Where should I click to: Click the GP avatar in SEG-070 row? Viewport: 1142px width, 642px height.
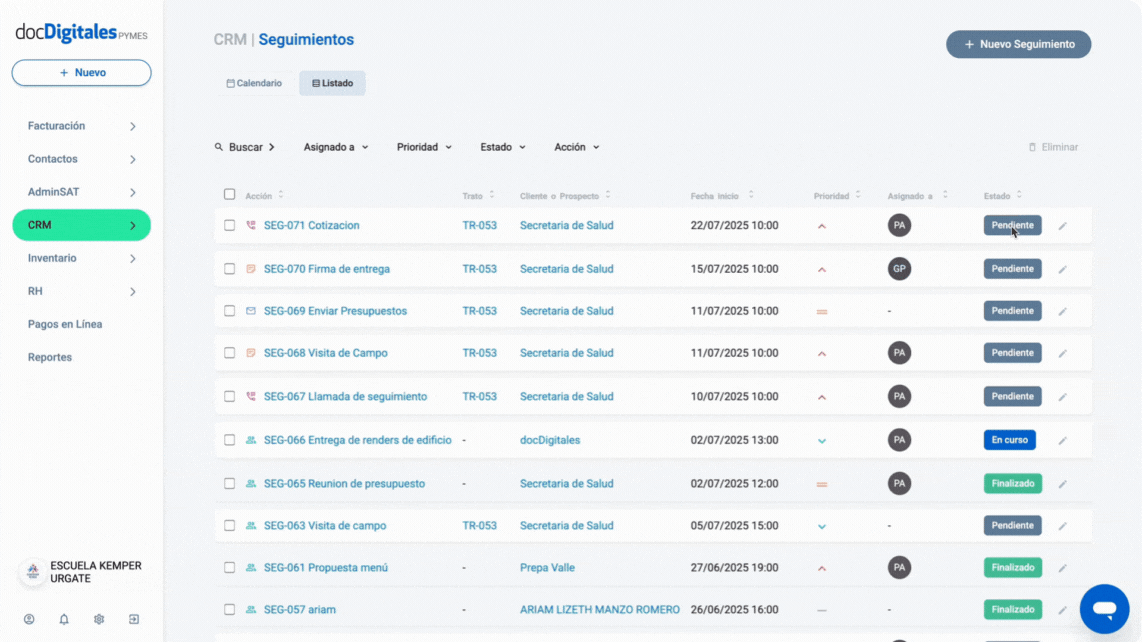click(x=899, y=269)
